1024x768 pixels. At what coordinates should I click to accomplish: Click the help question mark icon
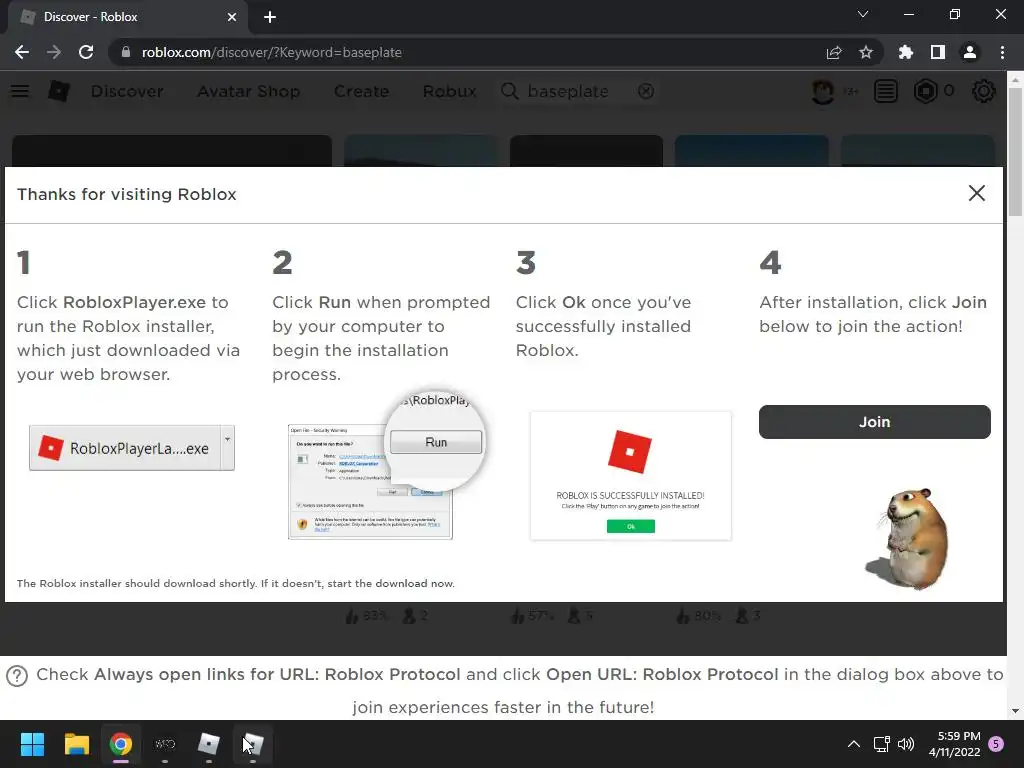(x=17, y=676)
